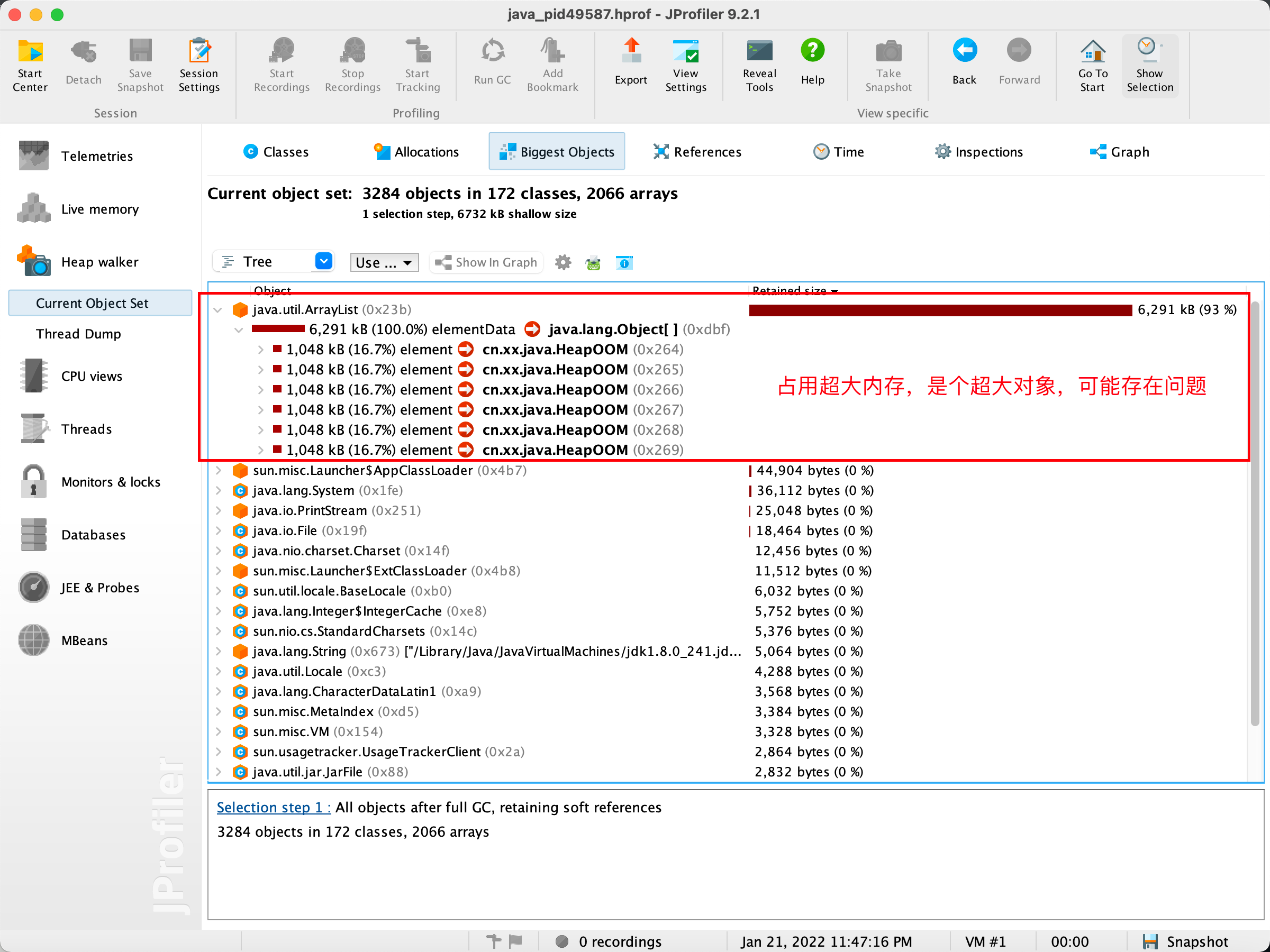Switch to the Time view
The width and height of the screenshot is (1270, 952).
coord(839,152)
